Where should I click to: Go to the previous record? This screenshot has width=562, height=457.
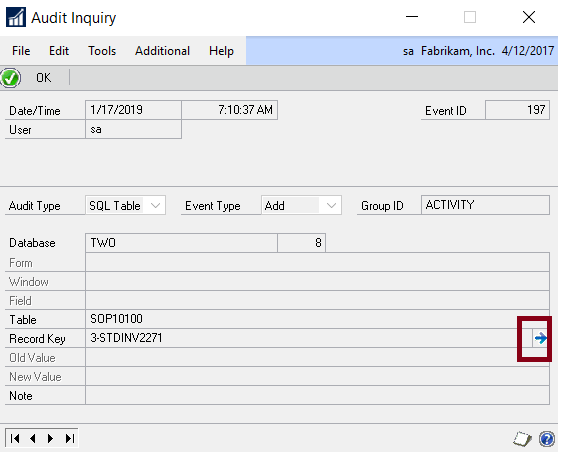[x=33, y=438]
